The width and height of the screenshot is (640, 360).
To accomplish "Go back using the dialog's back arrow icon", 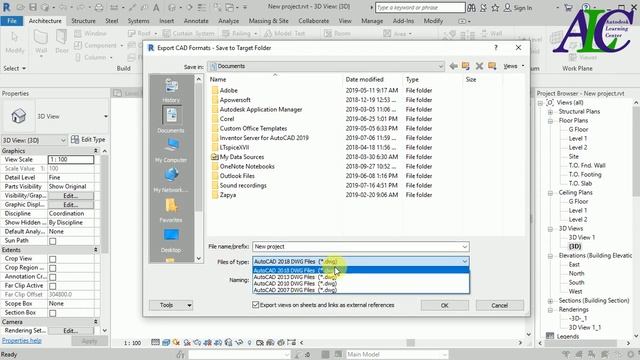I will pos(453,66).
